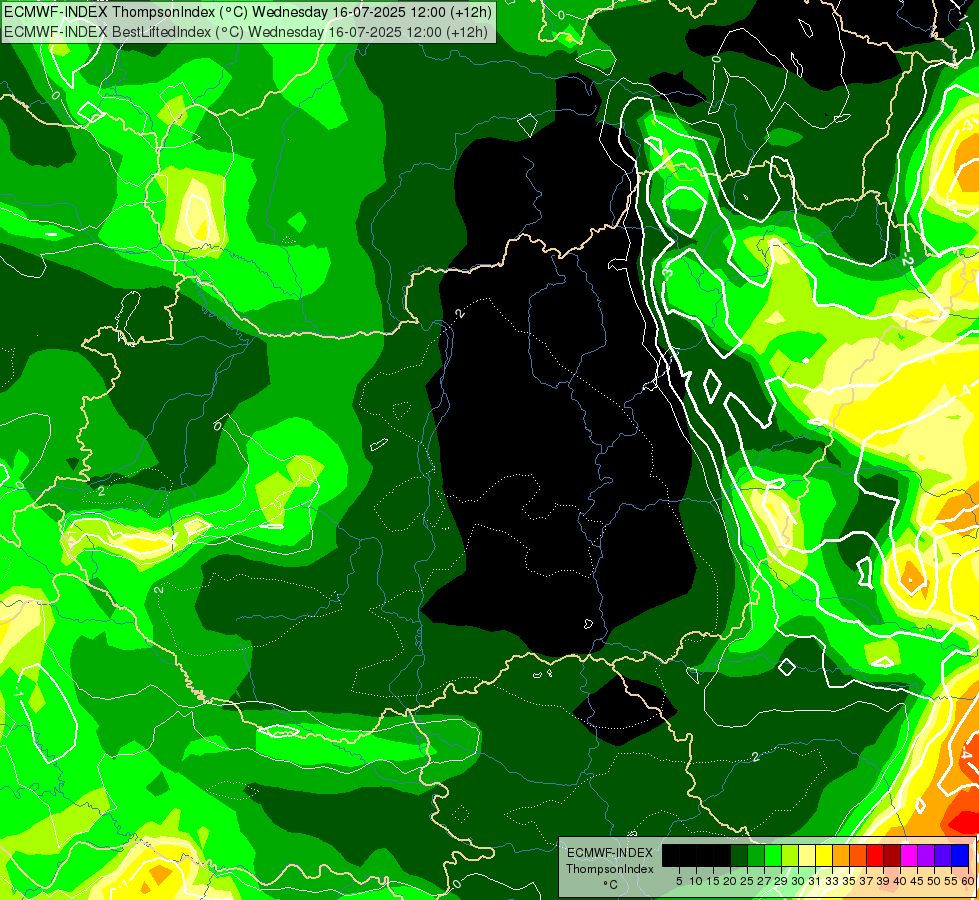Pick the dark red legend swatch (39–40)
979x900 pixels.
coord(892,855)
